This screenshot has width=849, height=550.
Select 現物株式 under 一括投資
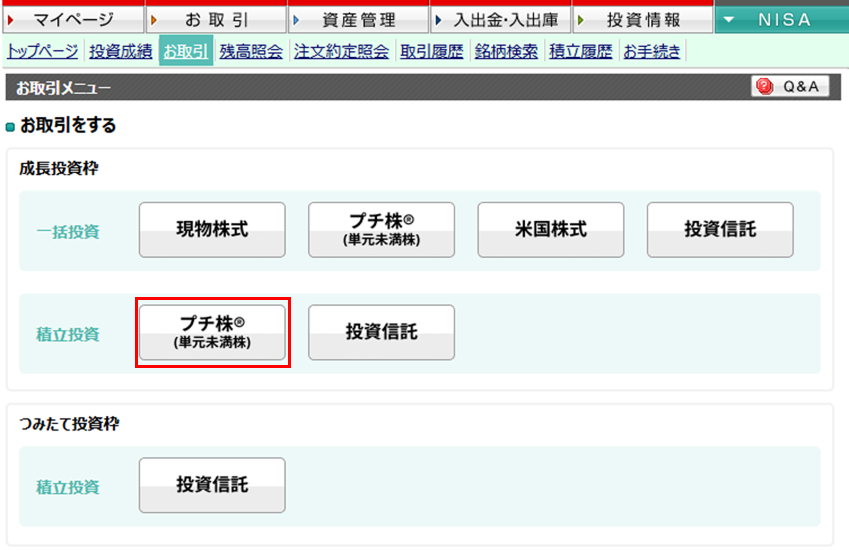[x=212, y=230]
